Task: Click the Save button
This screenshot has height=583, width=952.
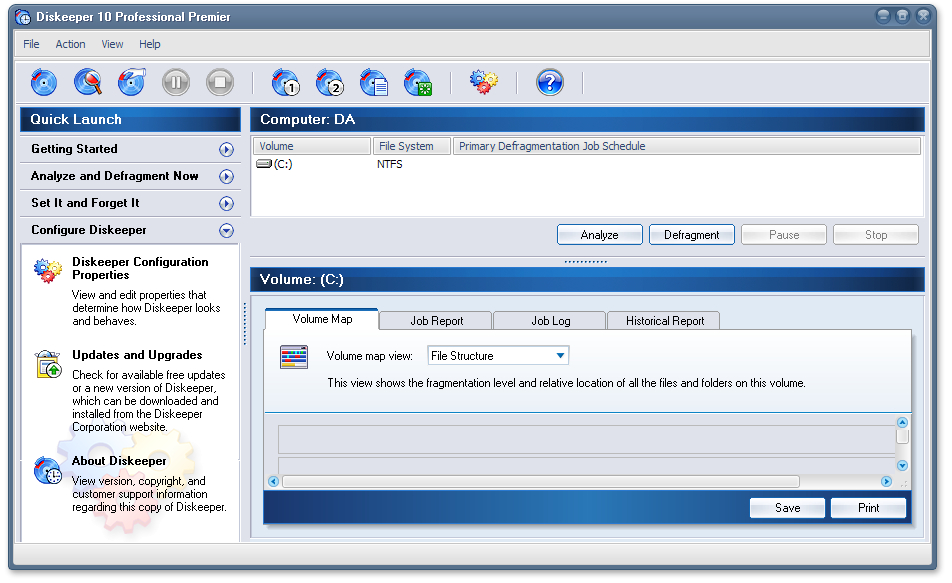Action: pyautogui.click(x=787, y=508)
